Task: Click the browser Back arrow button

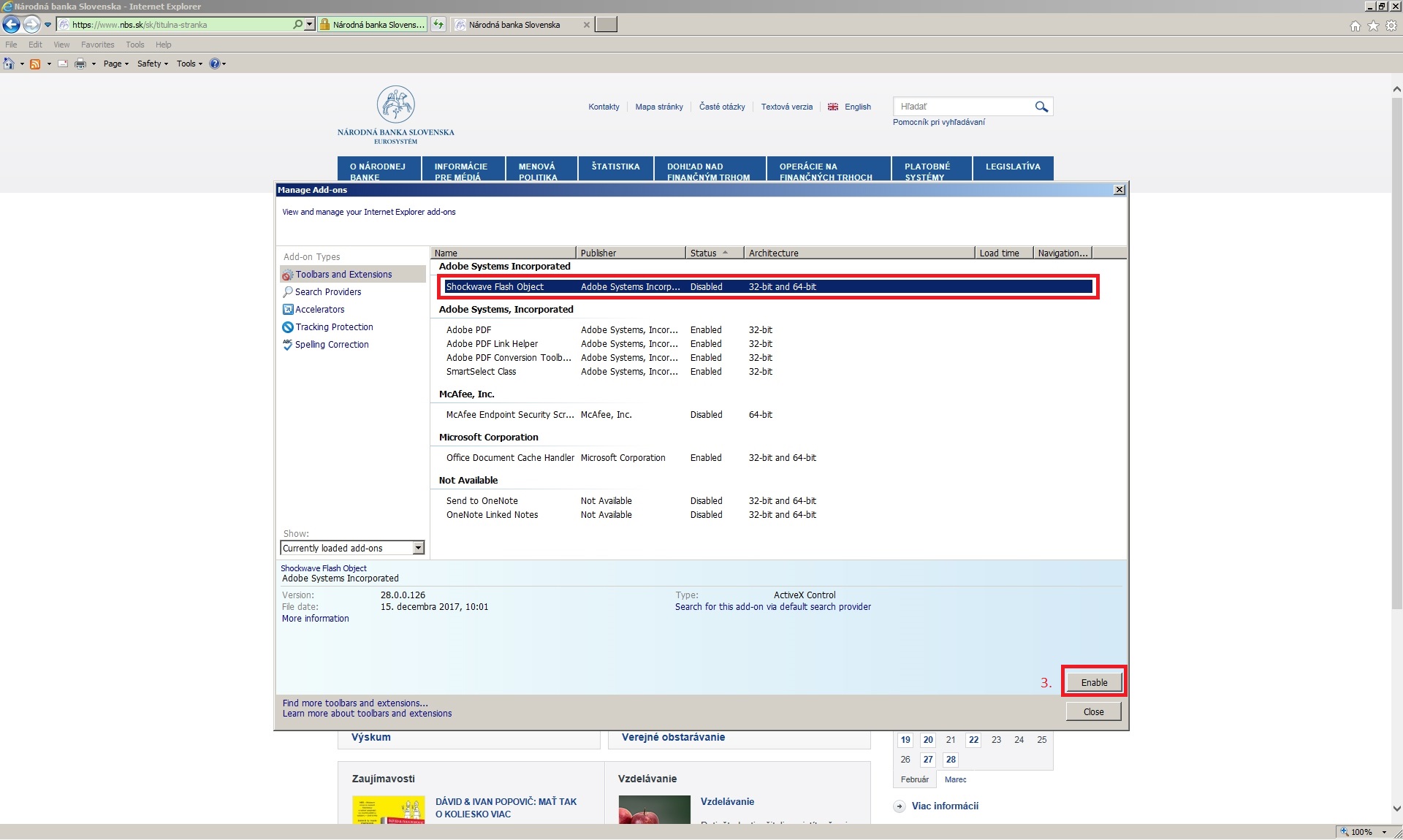Action: click(x=11, y=24)
